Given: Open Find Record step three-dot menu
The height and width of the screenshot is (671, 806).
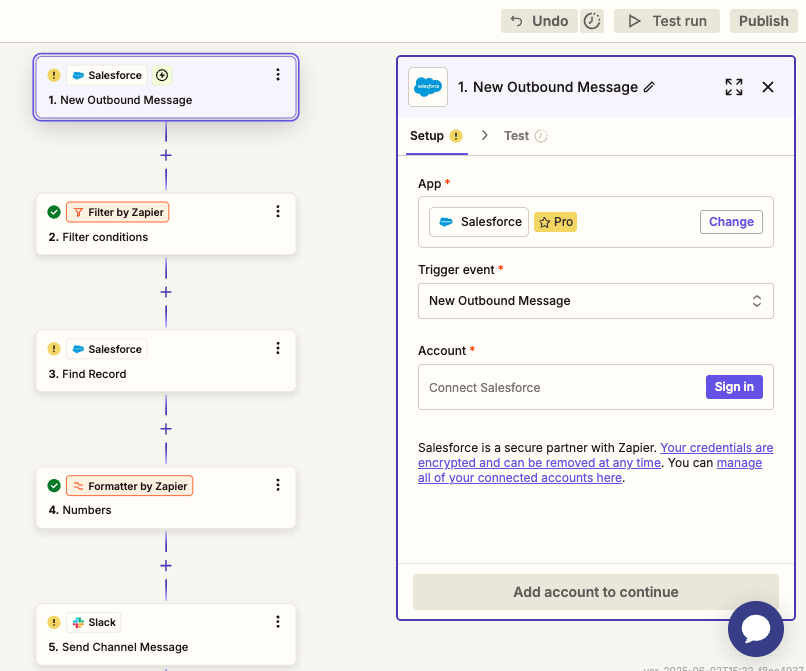Looking at the screenshot, I should 278,348.
